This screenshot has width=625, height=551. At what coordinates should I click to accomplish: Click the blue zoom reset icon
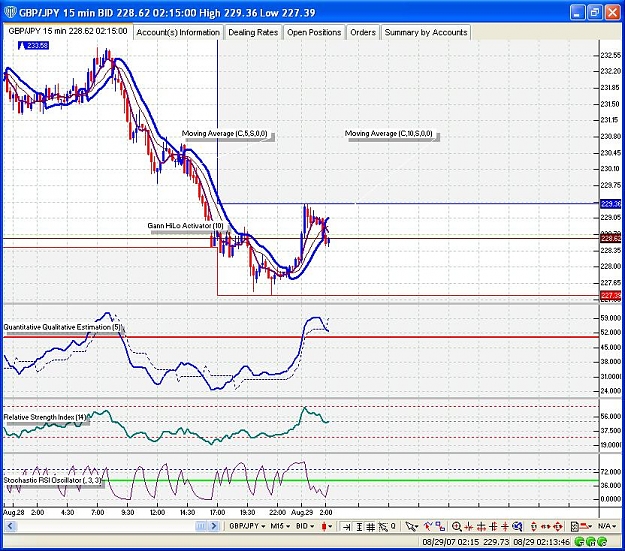517,527
